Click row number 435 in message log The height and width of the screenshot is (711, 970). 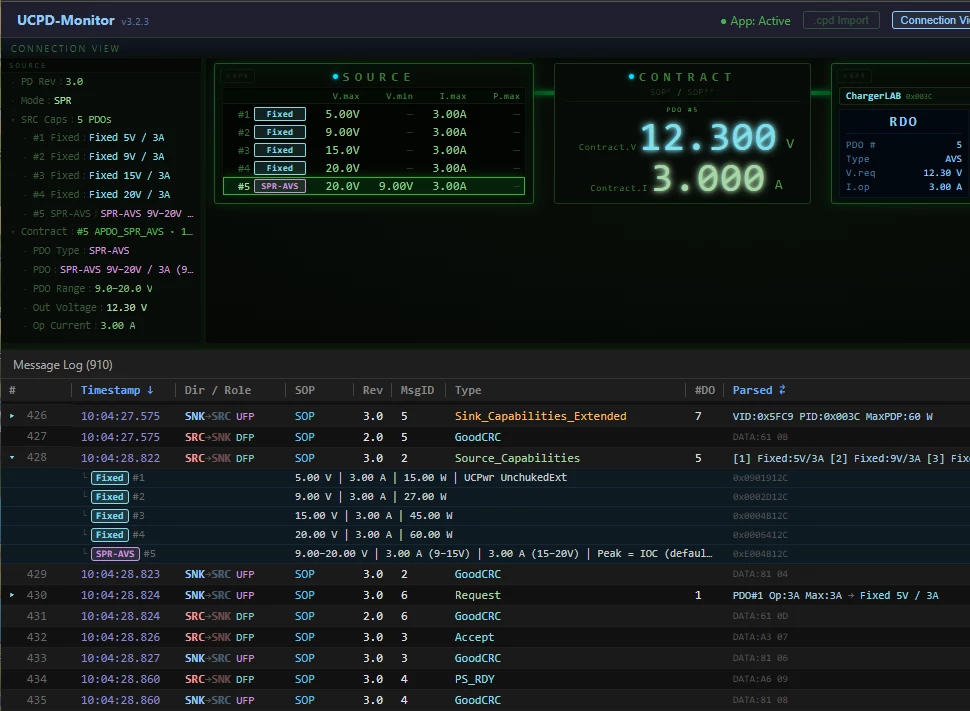pos(36,700)
